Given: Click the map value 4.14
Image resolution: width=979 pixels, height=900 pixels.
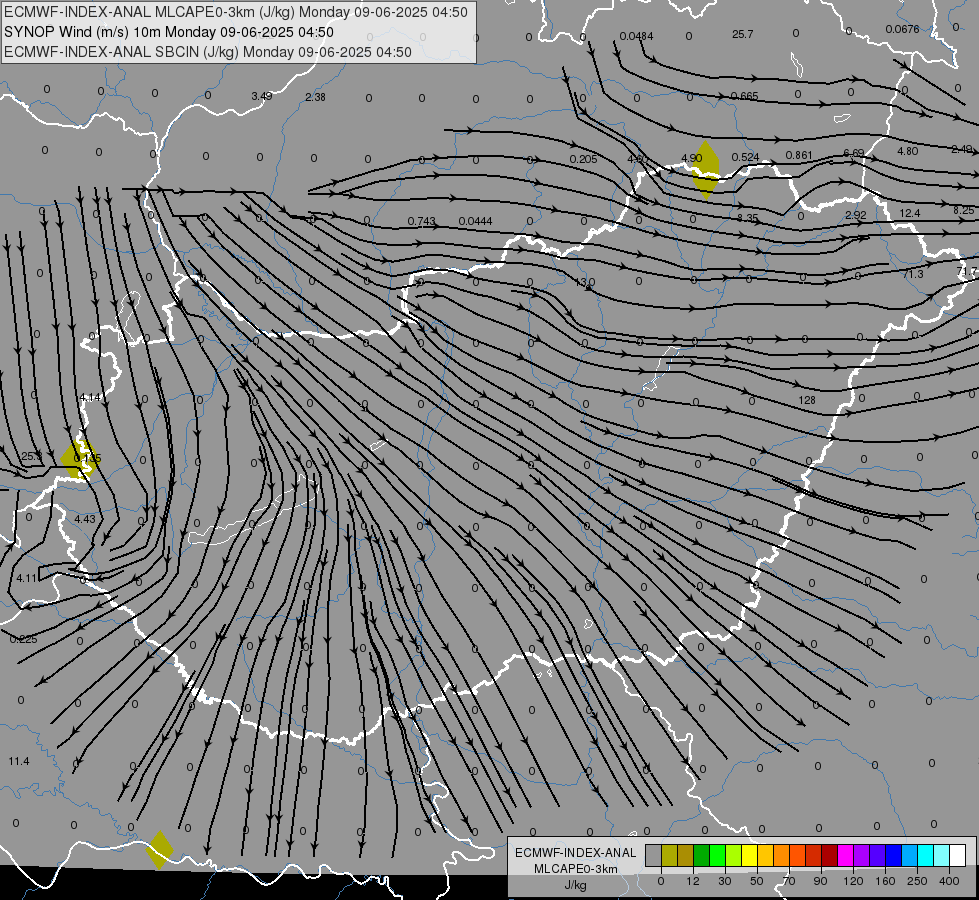Looking at the screenshot, I should coord(90,397).
